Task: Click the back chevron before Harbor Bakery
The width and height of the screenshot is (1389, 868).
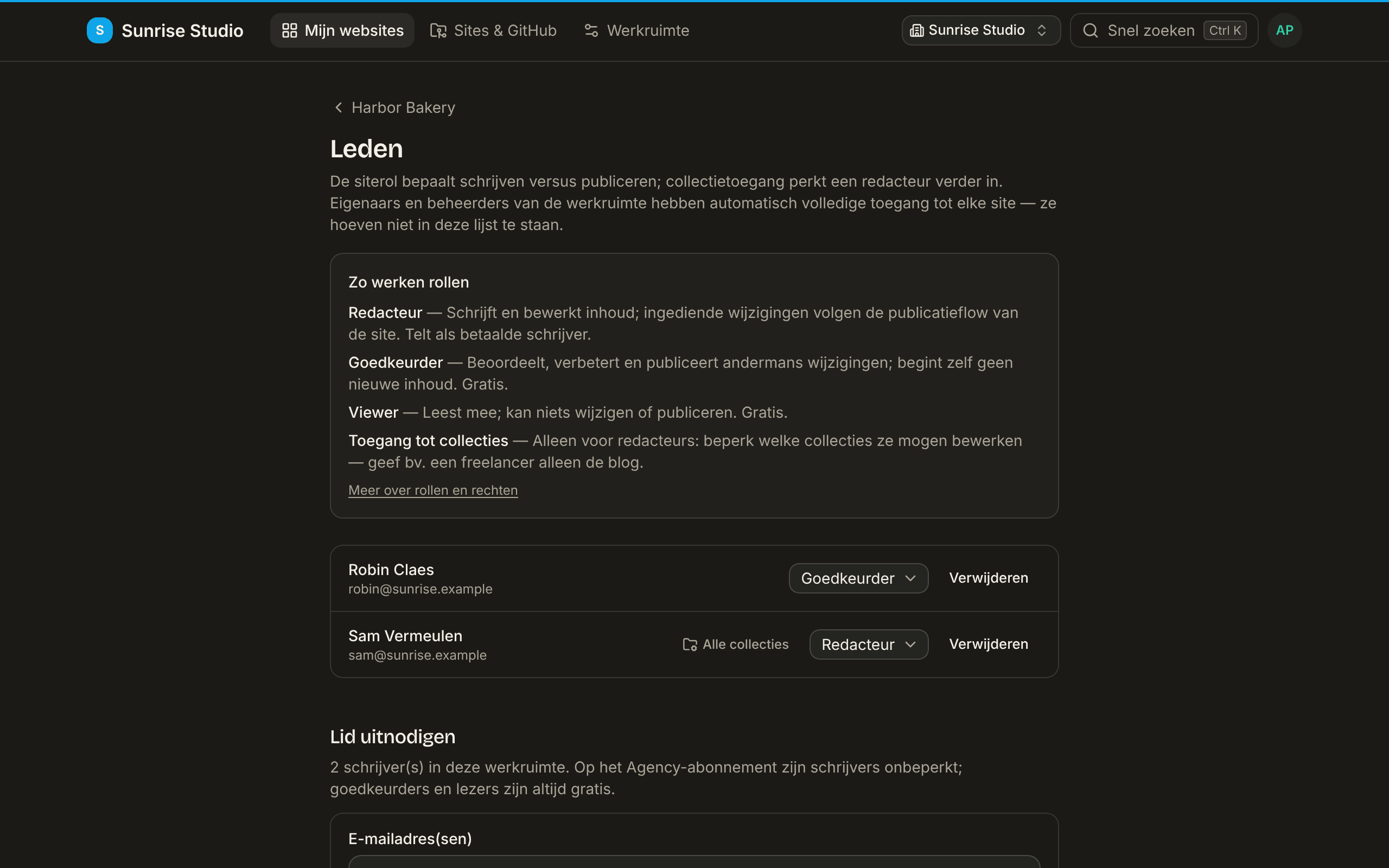Action: [x=339, y=107]
